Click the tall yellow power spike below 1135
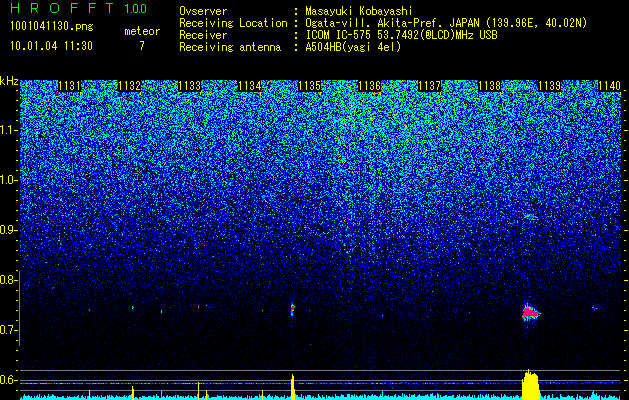The image size is (629, 400). [x=293, y=387]
